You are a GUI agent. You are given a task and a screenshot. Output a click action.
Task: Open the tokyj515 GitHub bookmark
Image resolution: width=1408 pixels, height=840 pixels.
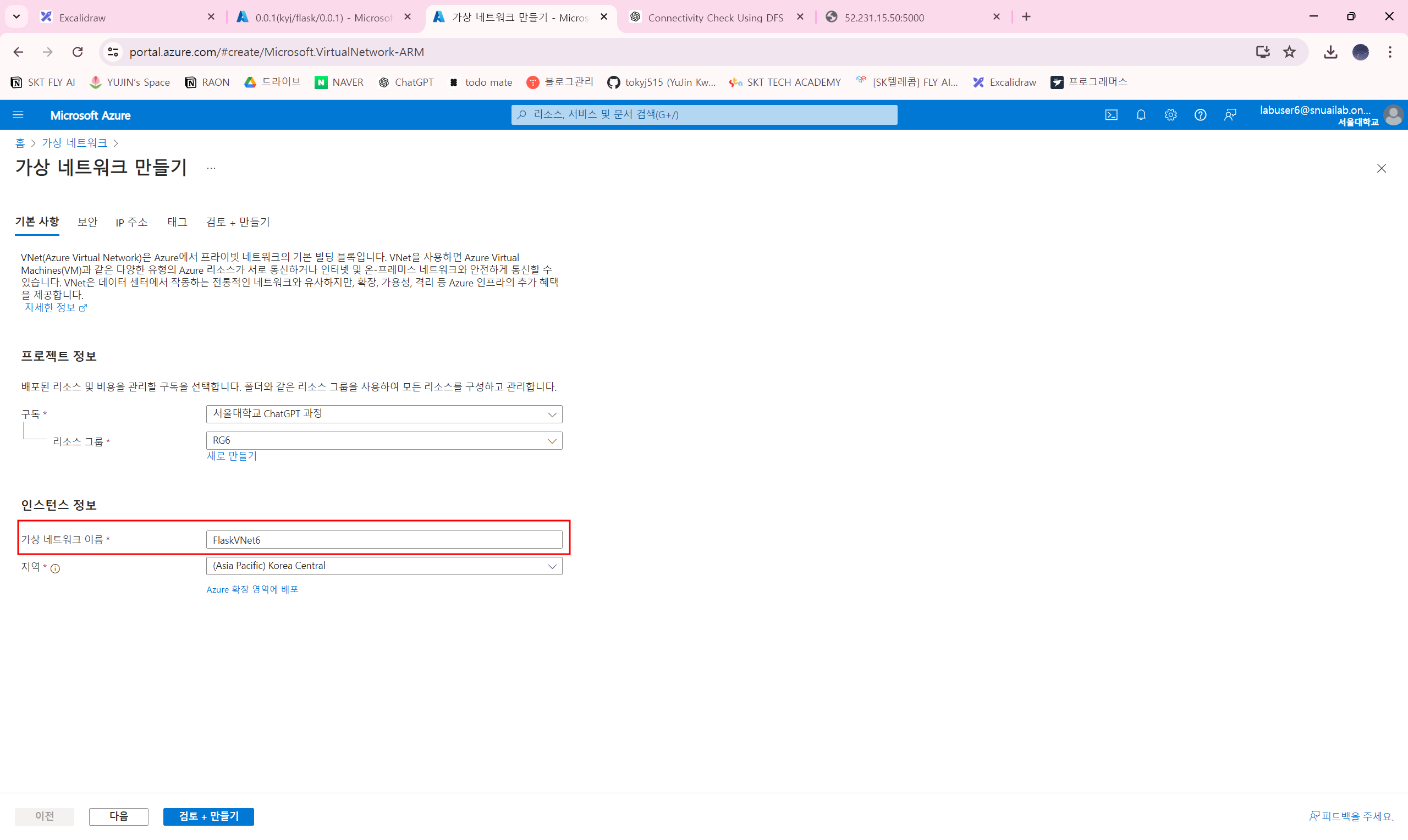[x=661, y=82]
